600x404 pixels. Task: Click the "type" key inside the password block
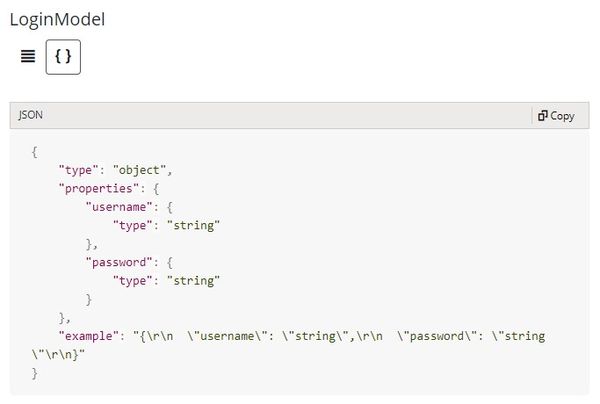coord(132,281)
